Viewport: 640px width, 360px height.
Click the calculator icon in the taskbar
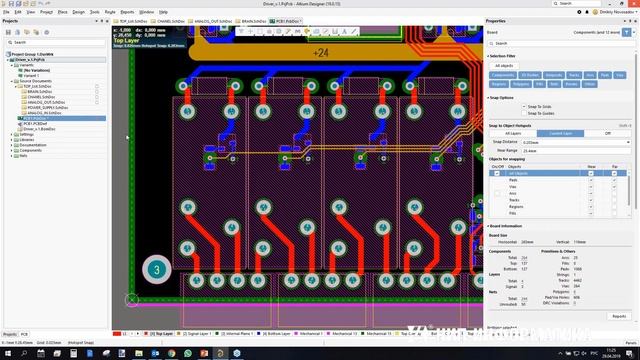coord(73,353)
